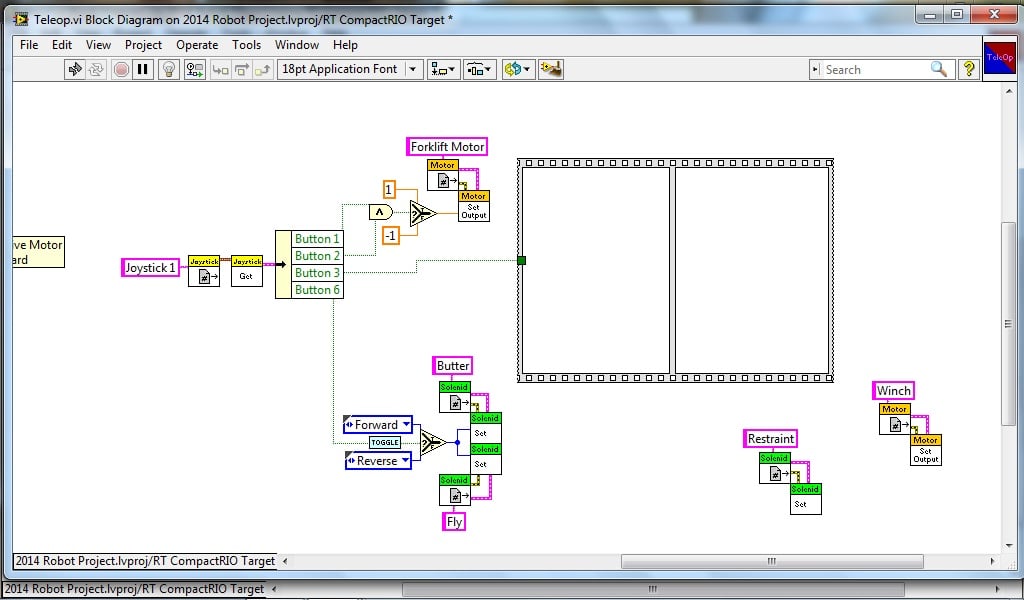The height and width of the screenshot is (600, 1024).
Task: Open the Operate menu
Action: 197,45
